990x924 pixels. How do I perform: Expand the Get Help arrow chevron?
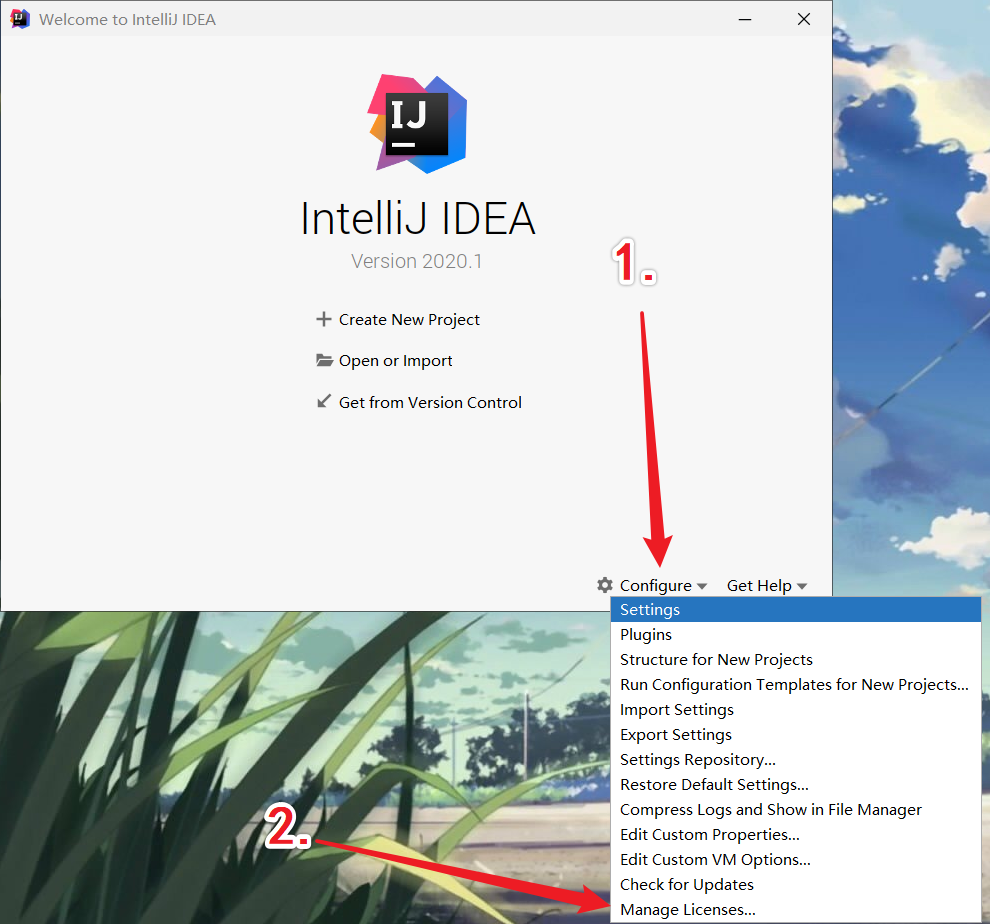pos(802,586)
